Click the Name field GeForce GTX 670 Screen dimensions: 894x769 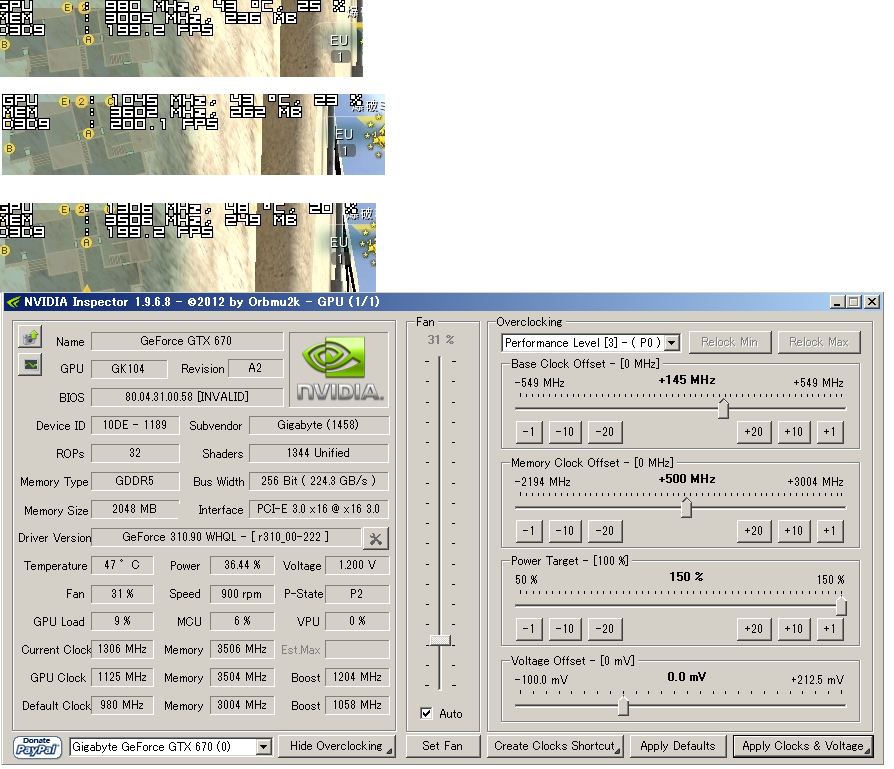186,341
